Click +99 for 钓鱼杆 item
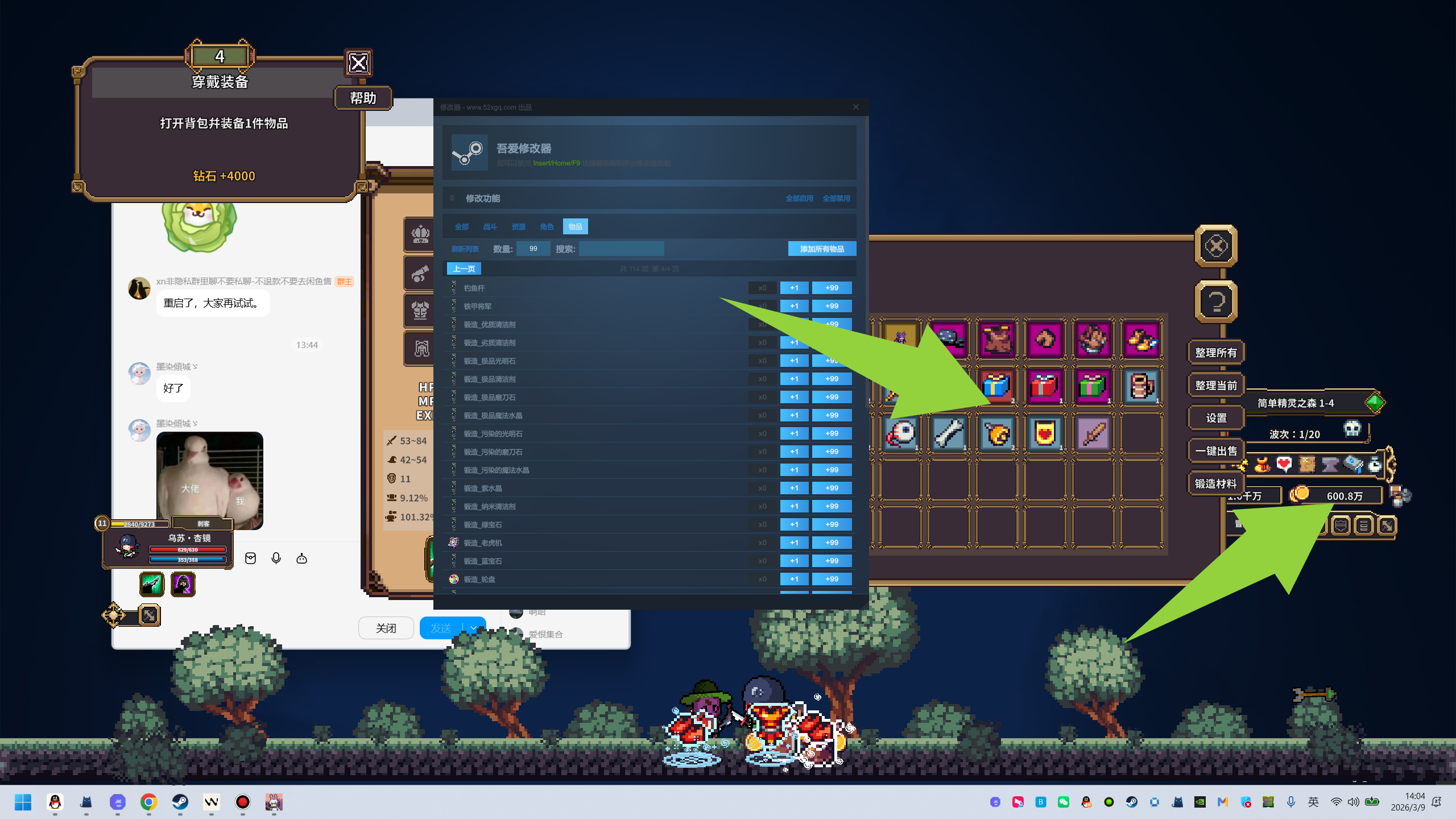 coord(832,288)
